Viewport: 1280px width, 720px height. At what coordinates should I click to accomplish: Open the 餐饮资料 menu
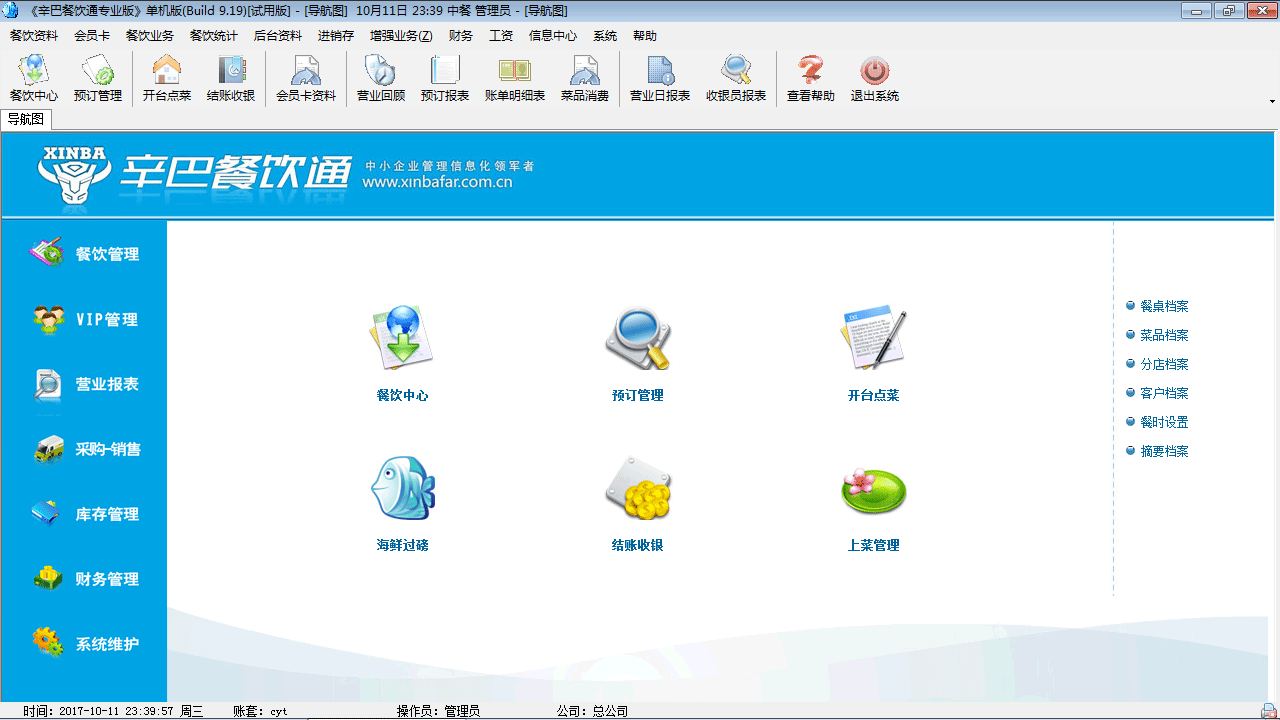click(x=34, y=36)
